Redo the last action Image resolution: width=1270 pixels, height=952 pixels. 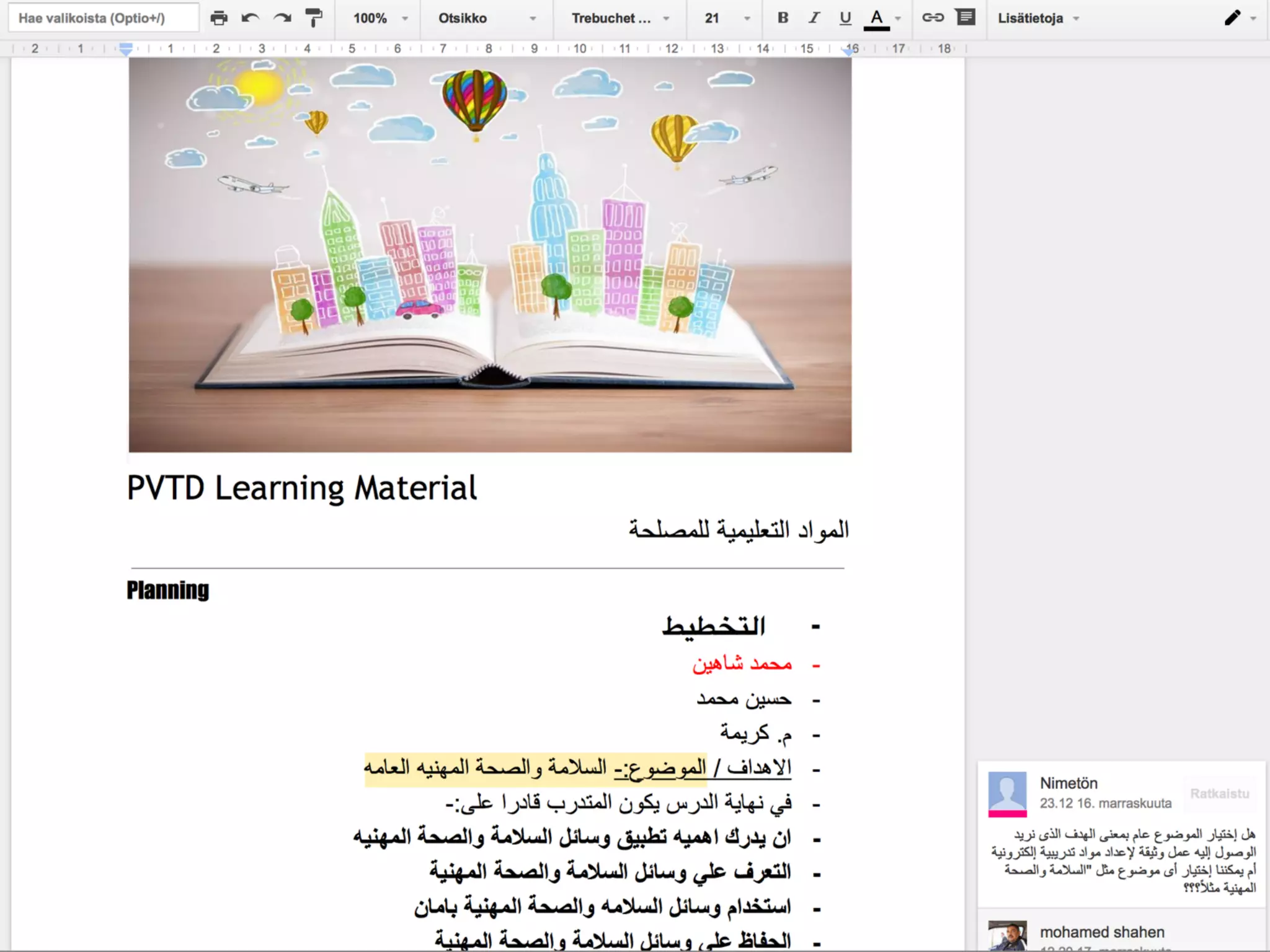[282, 18]
